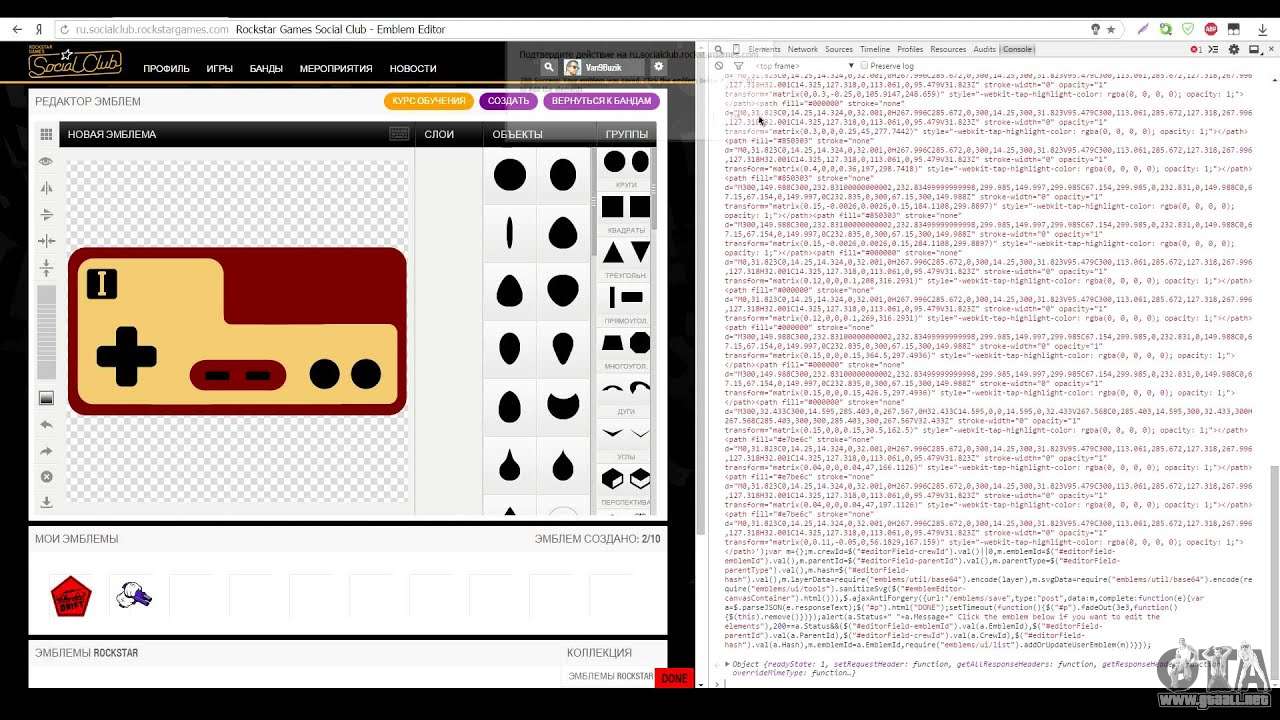Click the browser back arrow

tap(17, 29)
